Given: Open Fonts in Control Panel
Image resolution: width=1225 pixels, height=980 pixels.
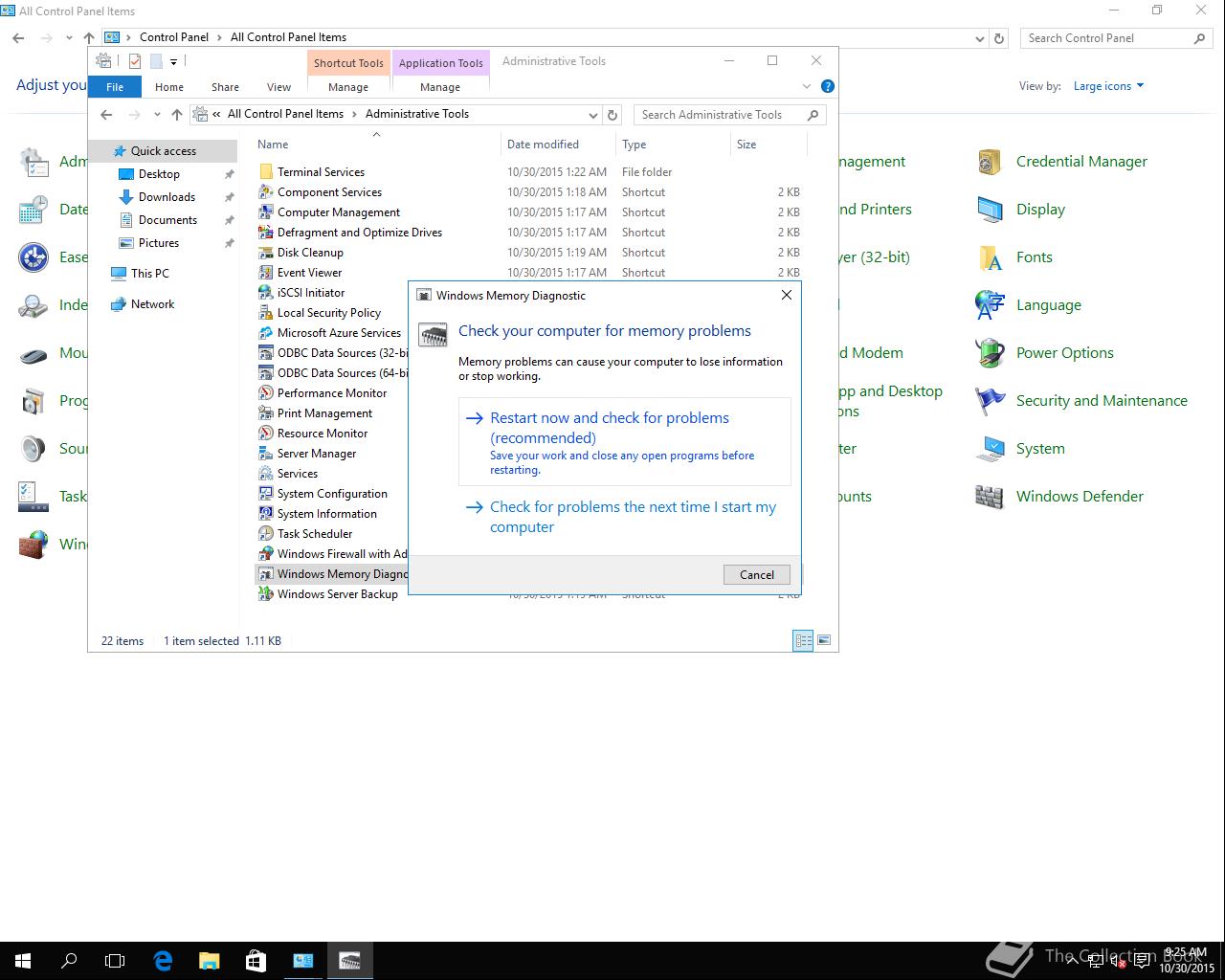Looking at the screenshot, I should coord(1014,257).
